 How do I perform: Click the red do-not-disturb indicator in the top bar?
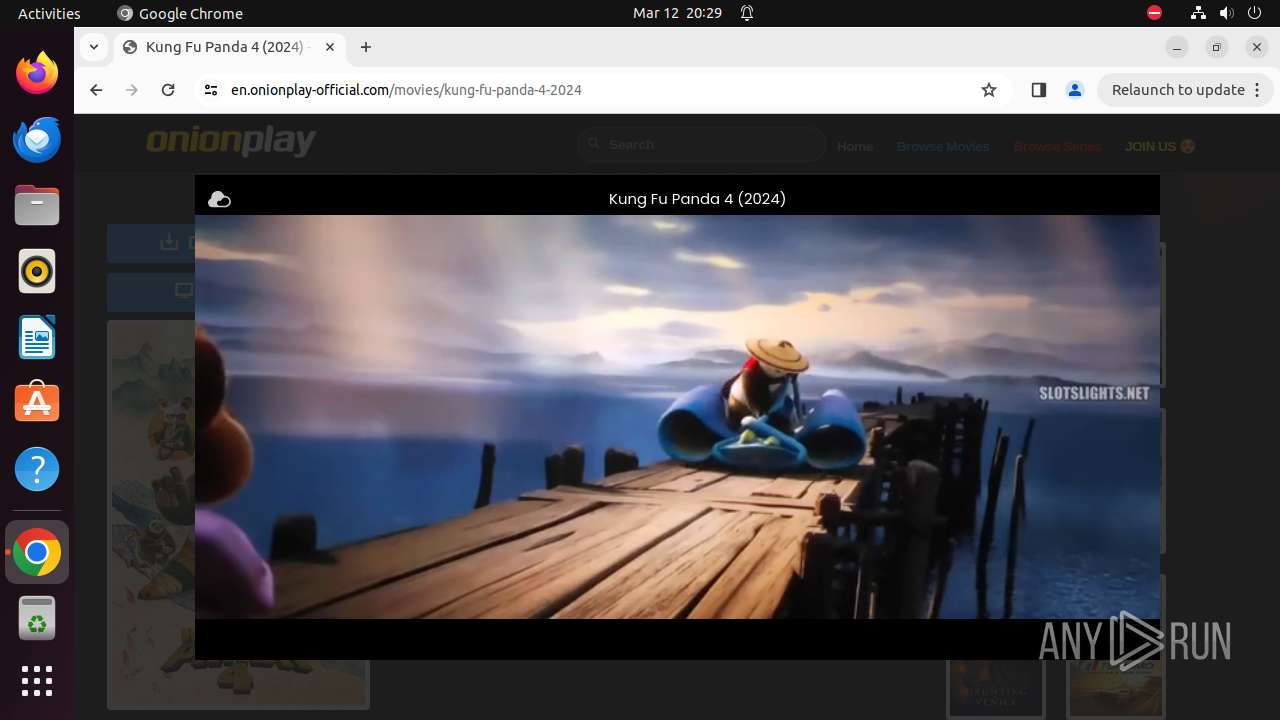tap(1154, 14)
